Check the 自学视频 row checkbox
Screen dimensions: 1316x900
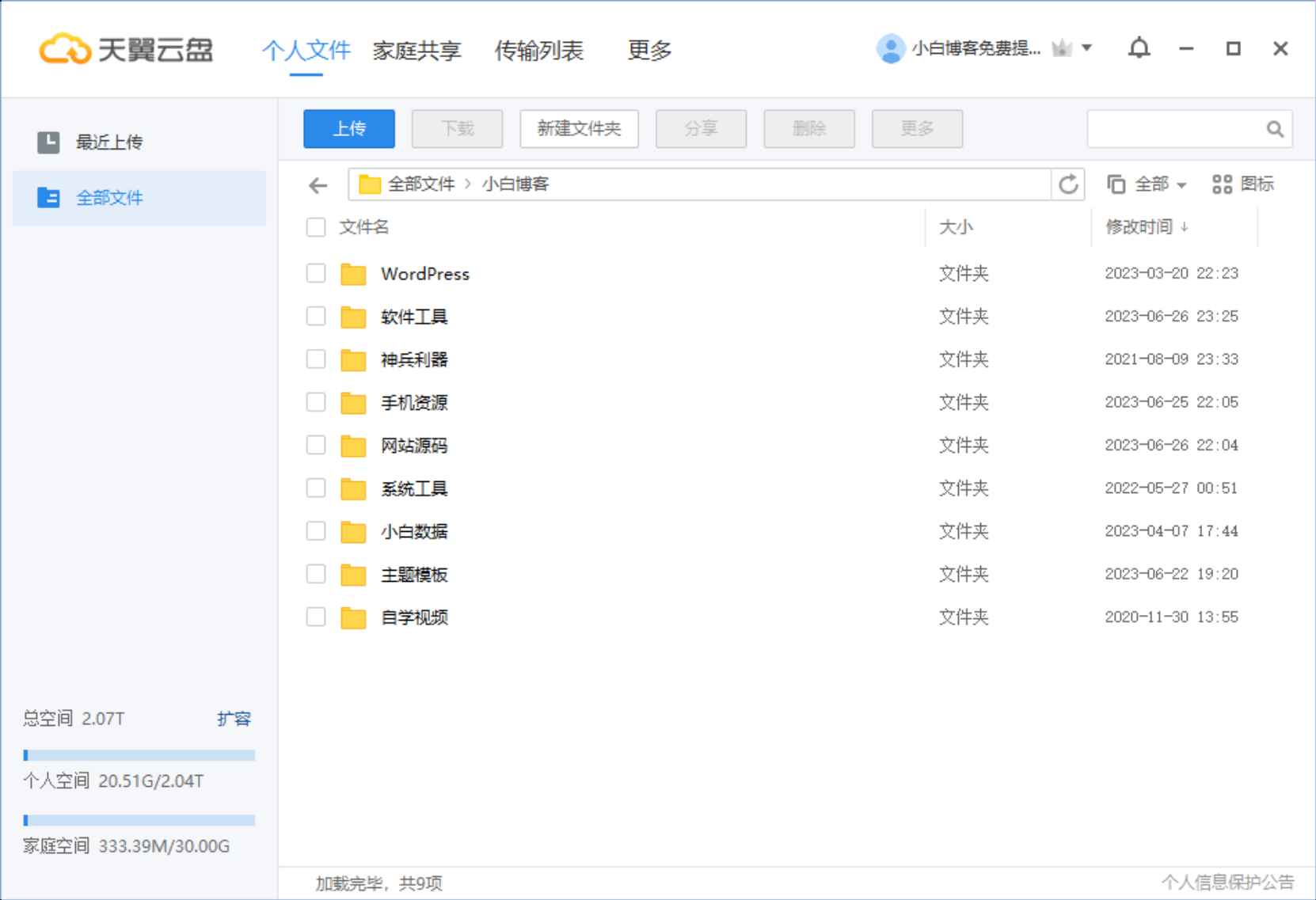[316, 617]
